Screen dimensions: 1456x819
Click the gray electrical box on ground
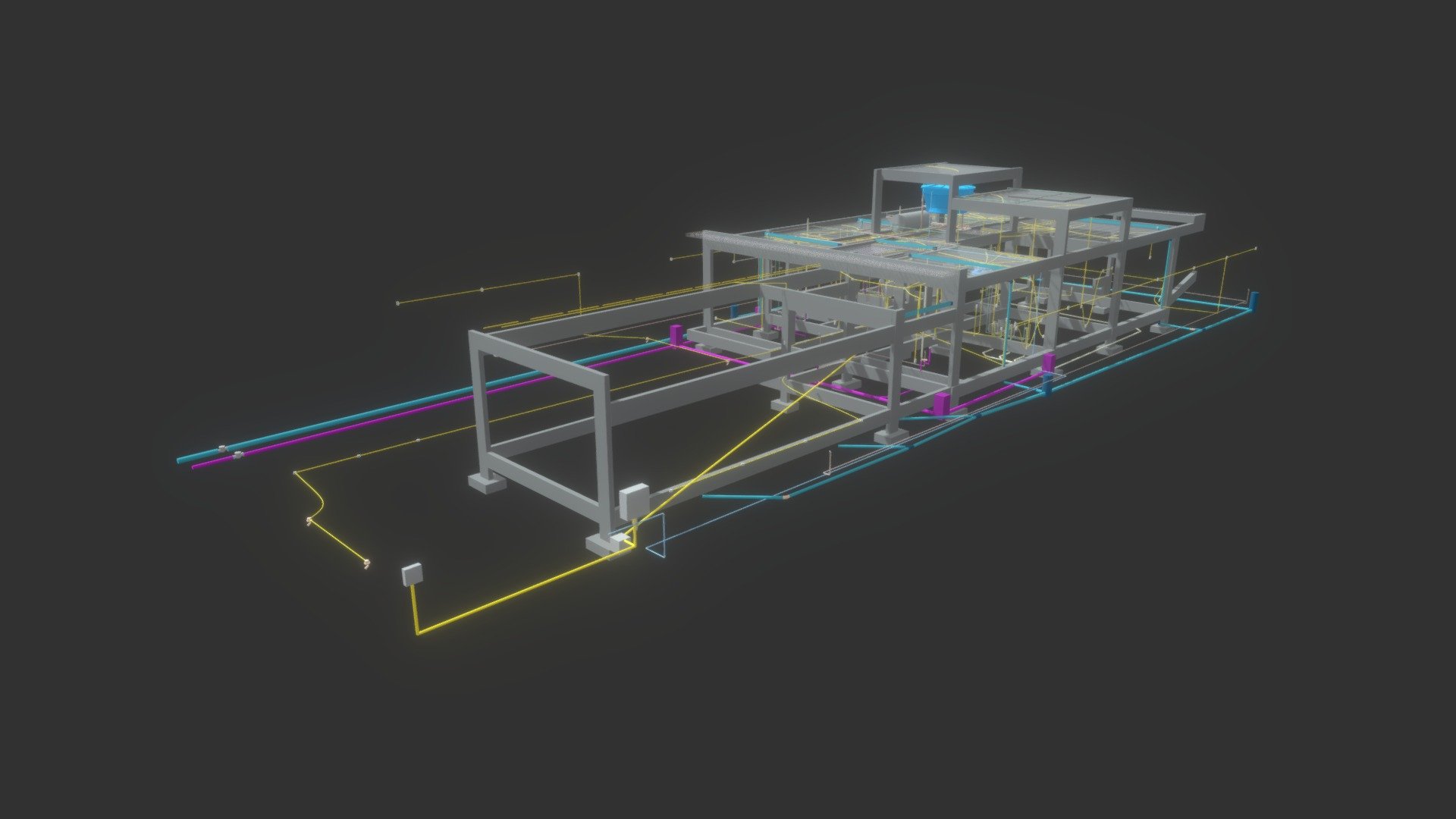pos(411,575)
